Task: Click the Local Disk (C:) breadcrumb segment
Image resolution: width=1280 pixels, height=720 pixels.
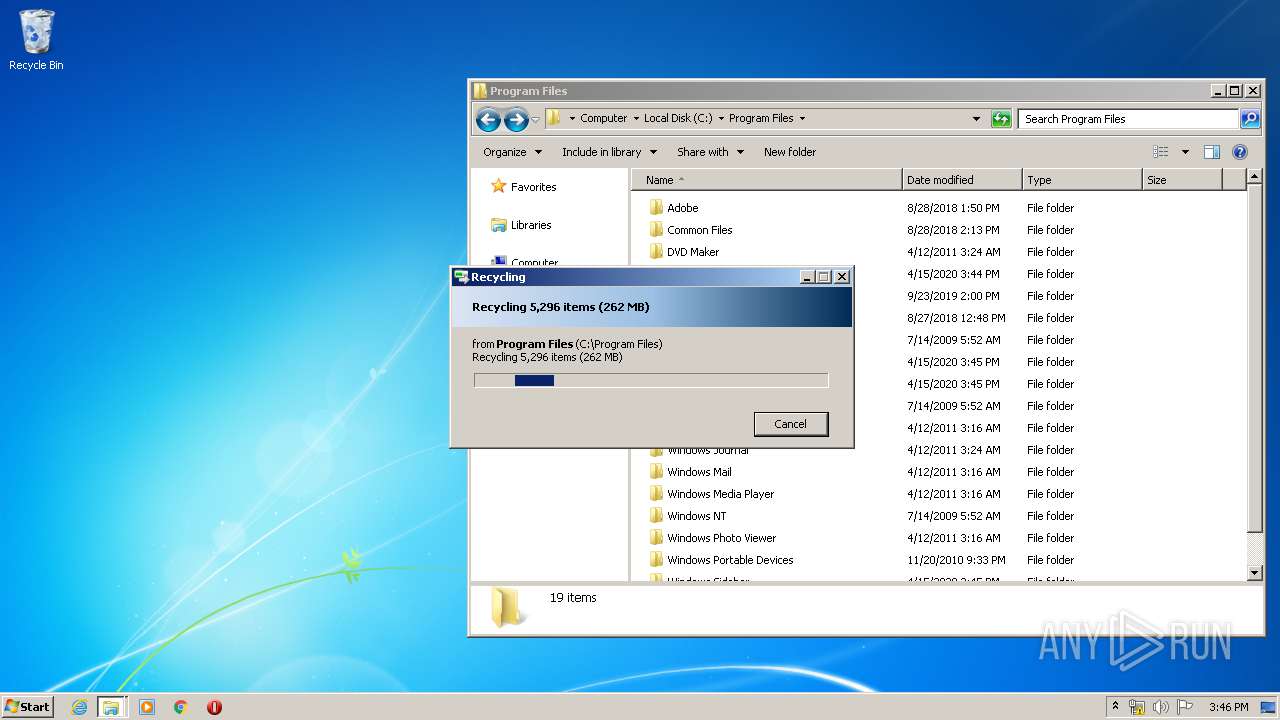Action: point(678,118)
